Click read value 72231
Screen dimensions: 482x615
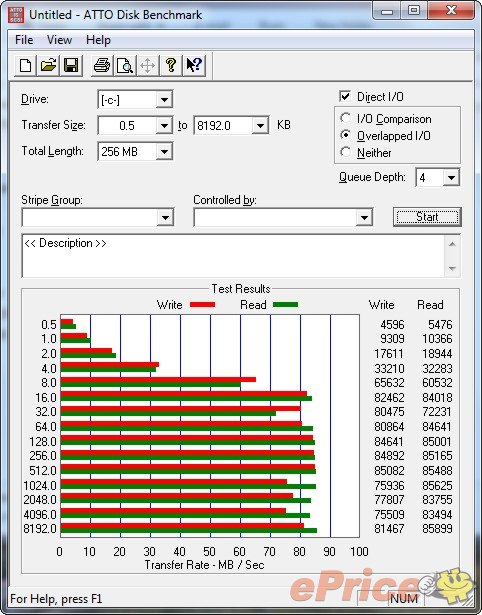point(437,412)
